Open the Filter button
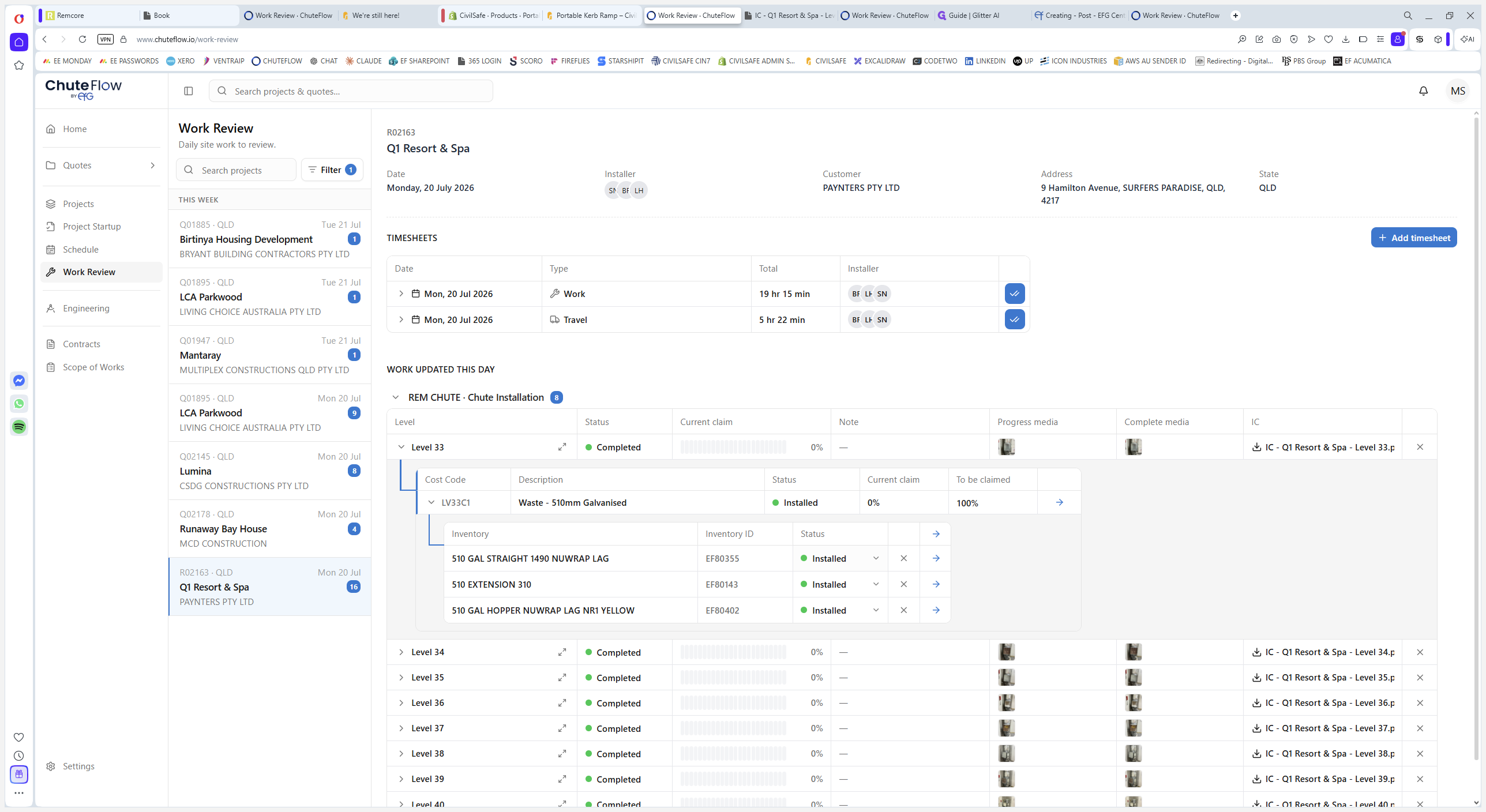This screenshot has width=1486, height=812. point(332,170)
